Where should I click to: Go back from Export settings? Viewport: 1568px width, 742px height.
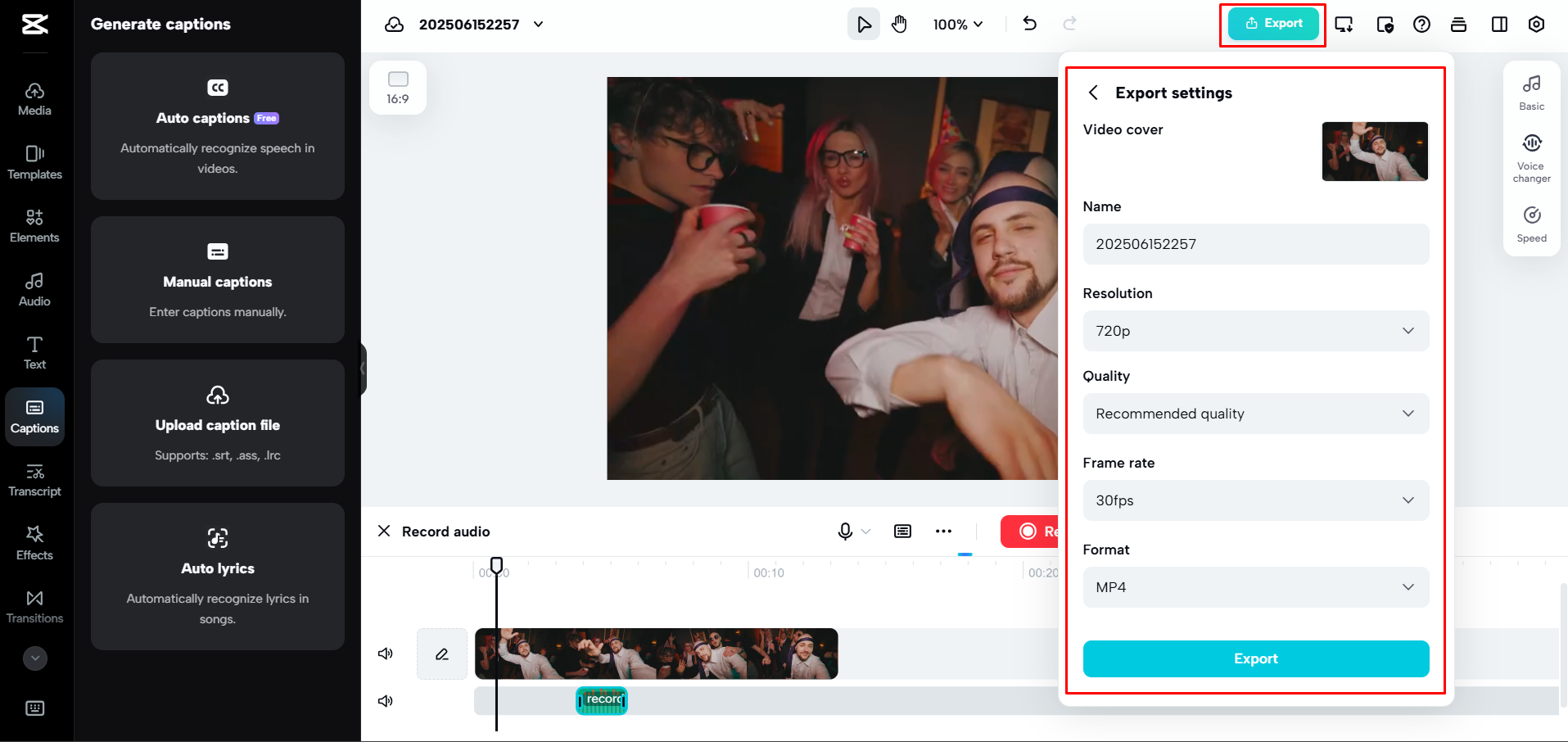1093,93
